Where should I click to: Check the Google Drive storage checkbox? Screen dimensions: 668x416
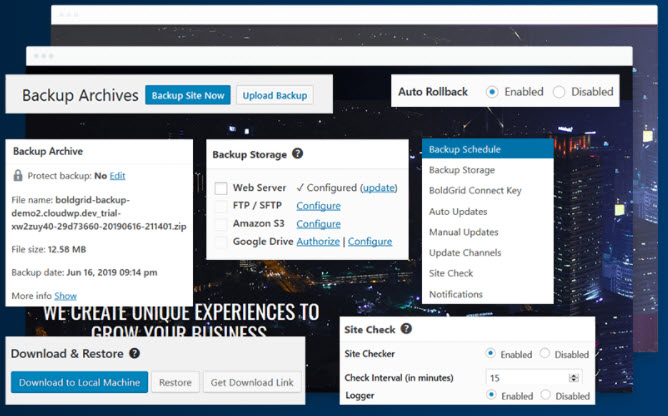tap(221, 242)
